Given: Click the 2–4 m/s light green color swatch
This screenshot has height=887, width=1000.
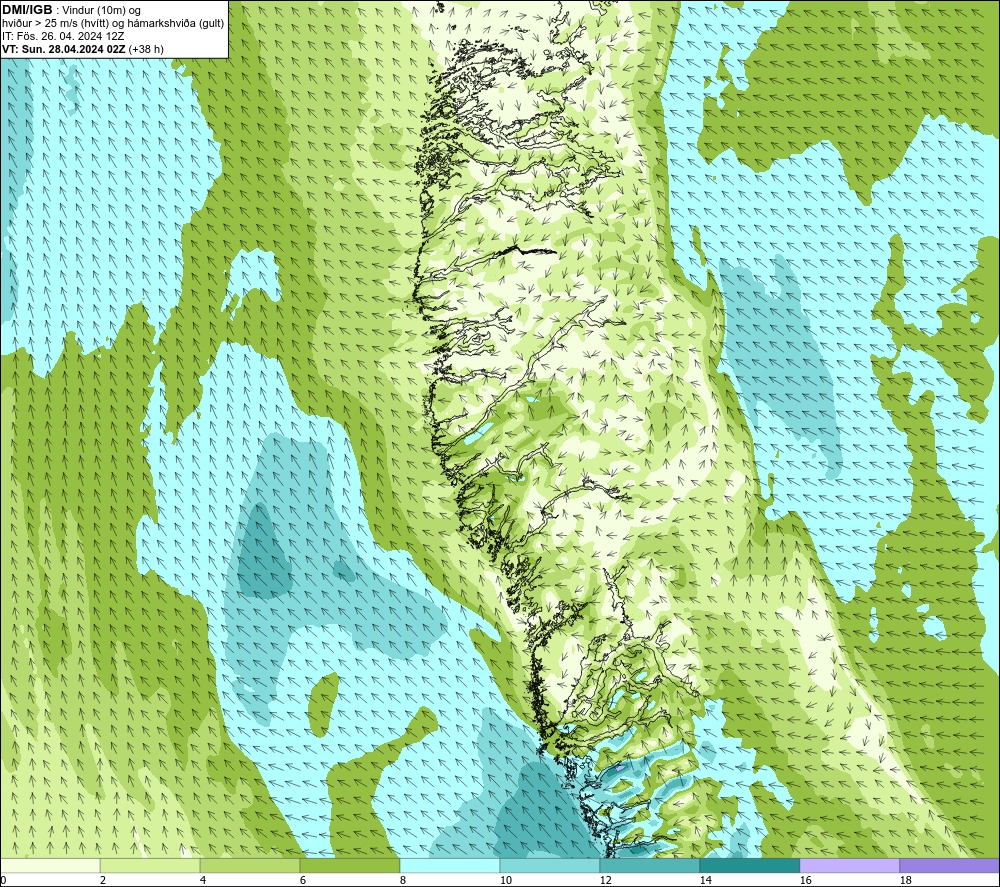Looking at the screenshot, I should pyautogui.click(x=150, y=865).
